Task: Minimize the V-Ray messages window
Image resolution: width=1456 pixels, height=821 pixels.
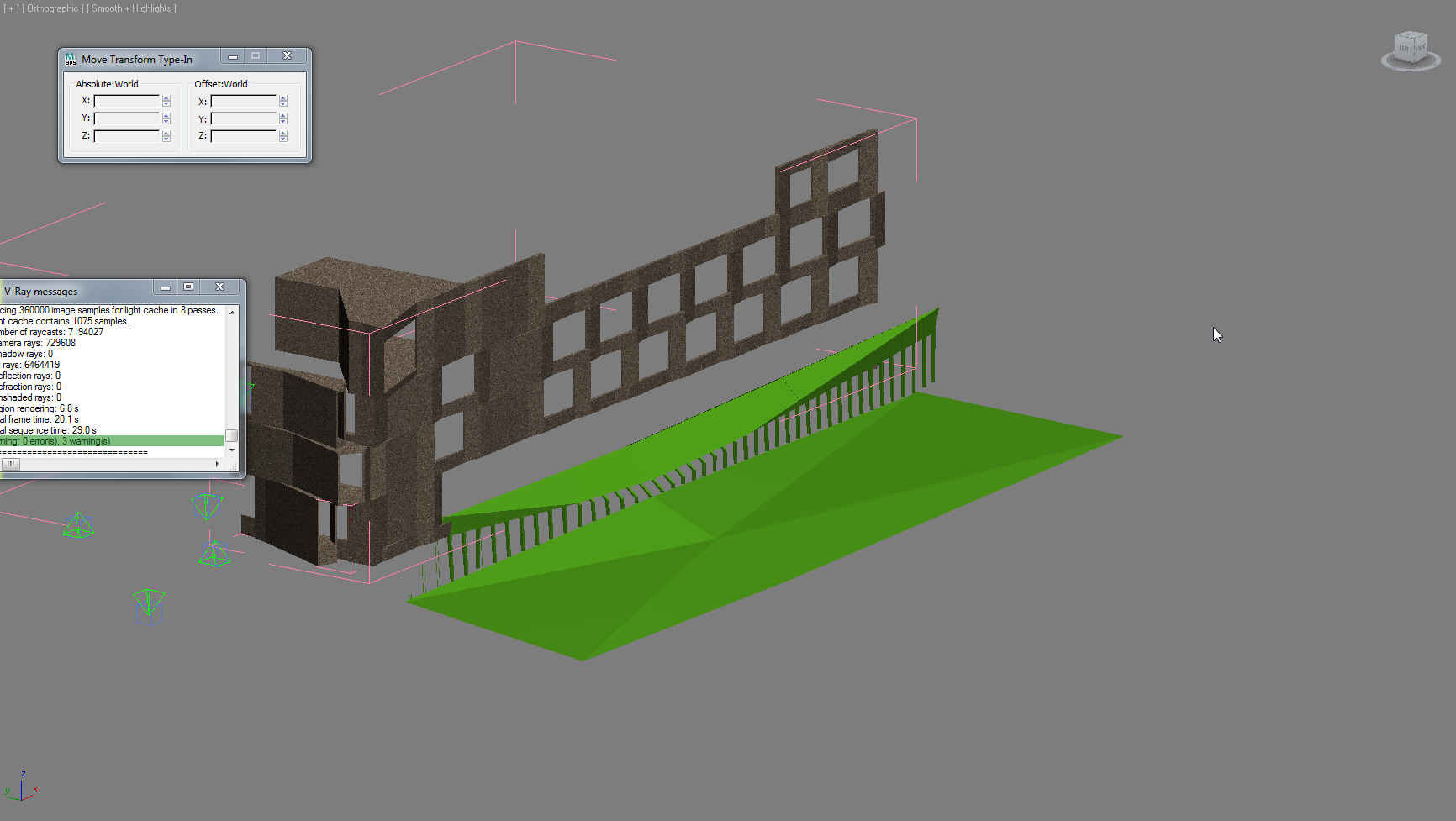Action: pos(166,287)
